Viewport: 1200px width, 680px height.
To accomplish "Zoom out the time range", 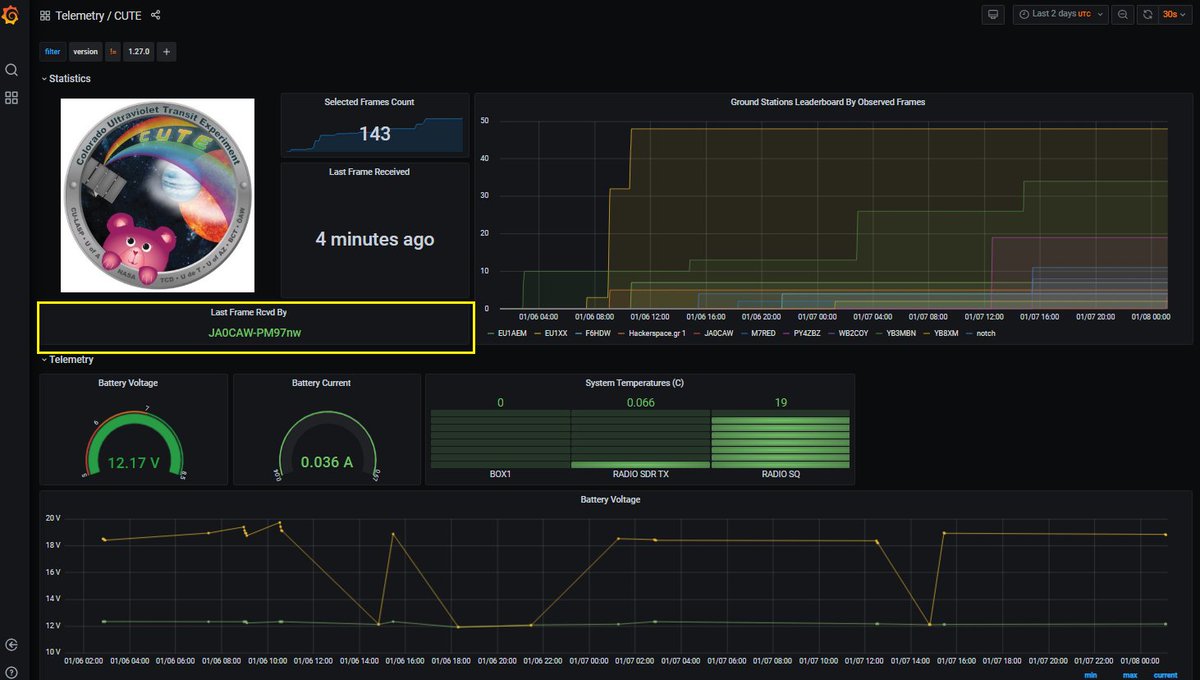I will (1123, 14).
